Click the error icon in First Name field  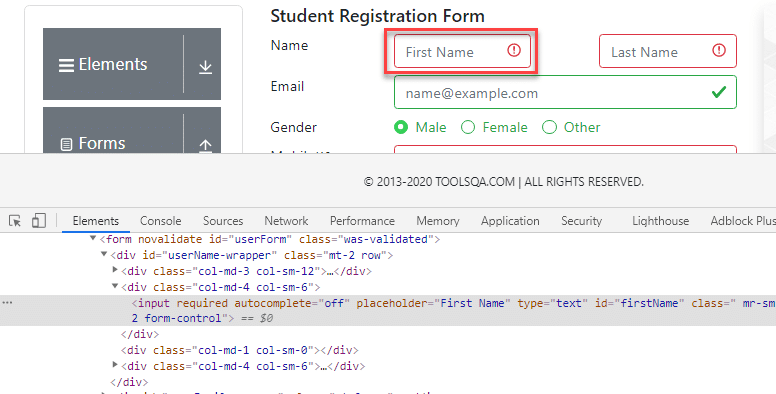514,50
